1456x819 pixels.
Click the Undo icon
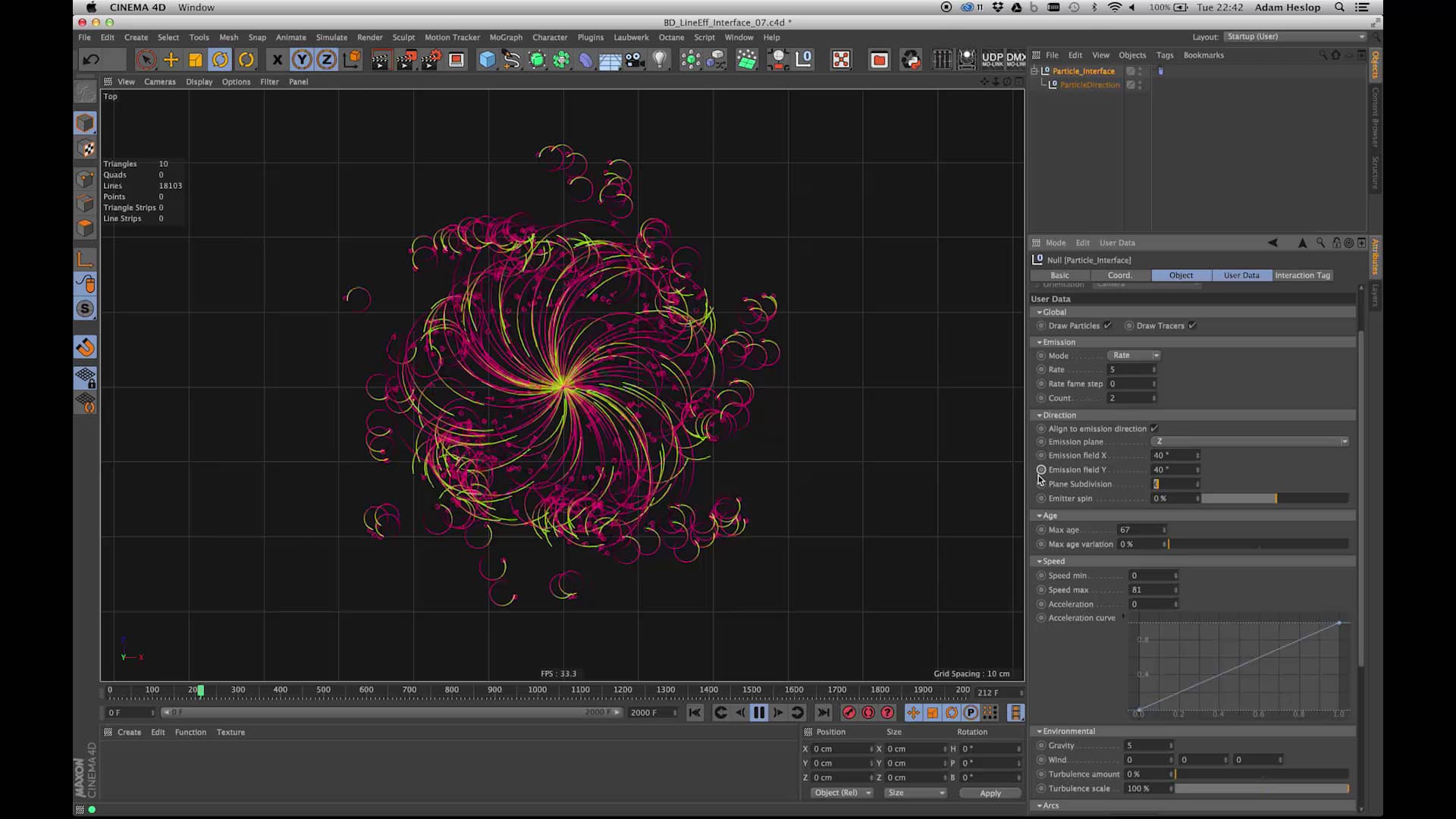91,59
